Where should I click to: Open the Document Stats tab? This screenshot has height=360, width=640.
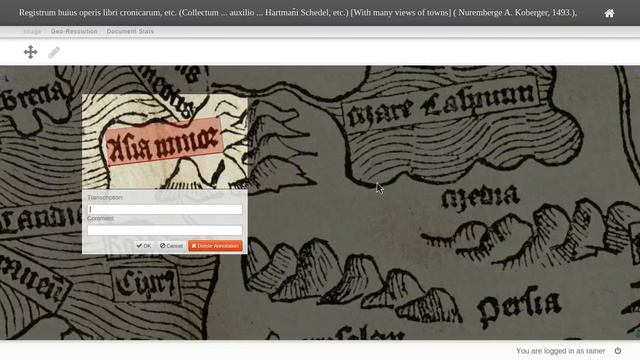click(x=130, y=31)
